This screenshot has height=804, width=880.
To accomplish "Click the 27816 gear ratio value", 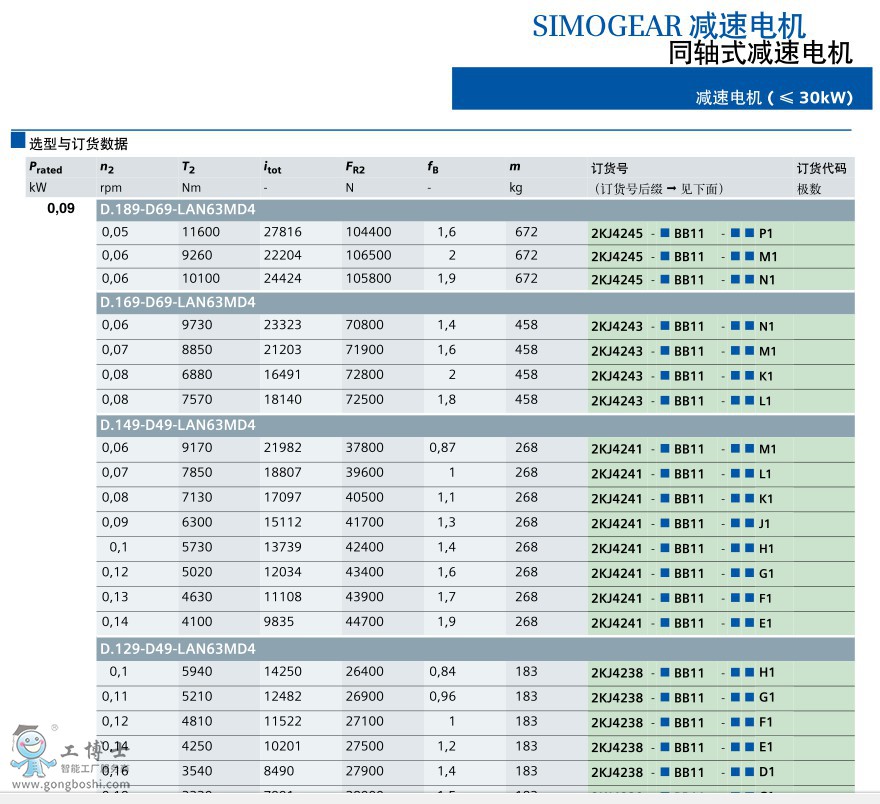I will (x=282, y=232).
